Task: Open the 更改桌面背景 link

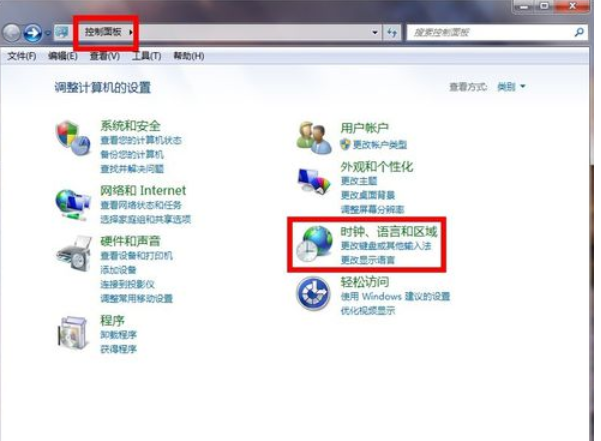Action: tap(367, 195)
